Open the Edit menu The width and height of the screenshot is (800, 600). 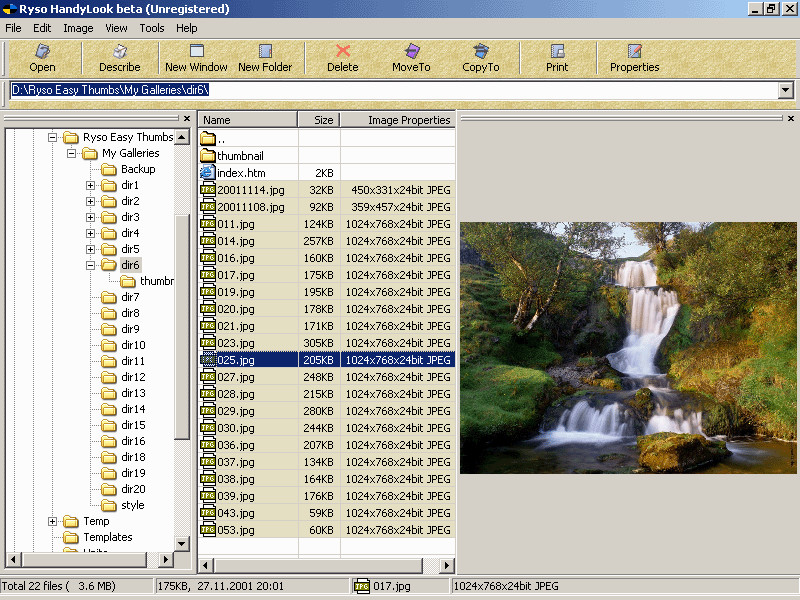42,28
